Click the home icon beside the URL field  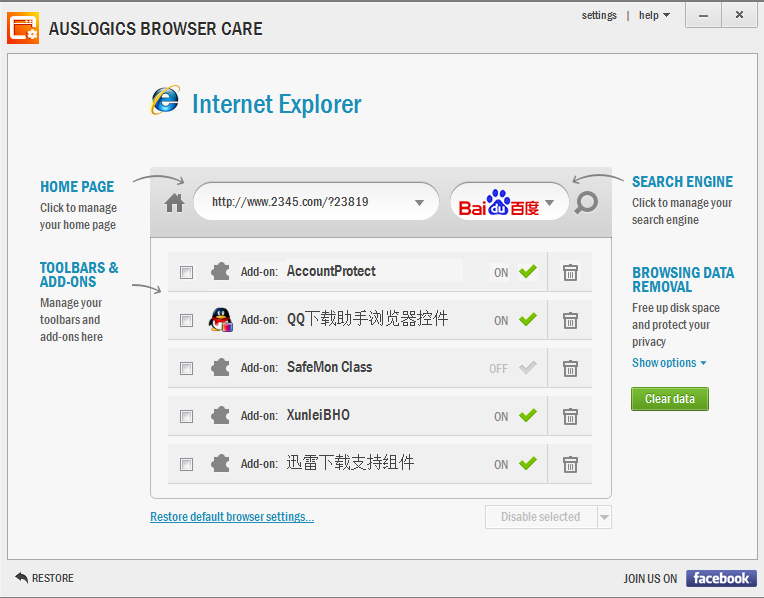tap(175, 203)
